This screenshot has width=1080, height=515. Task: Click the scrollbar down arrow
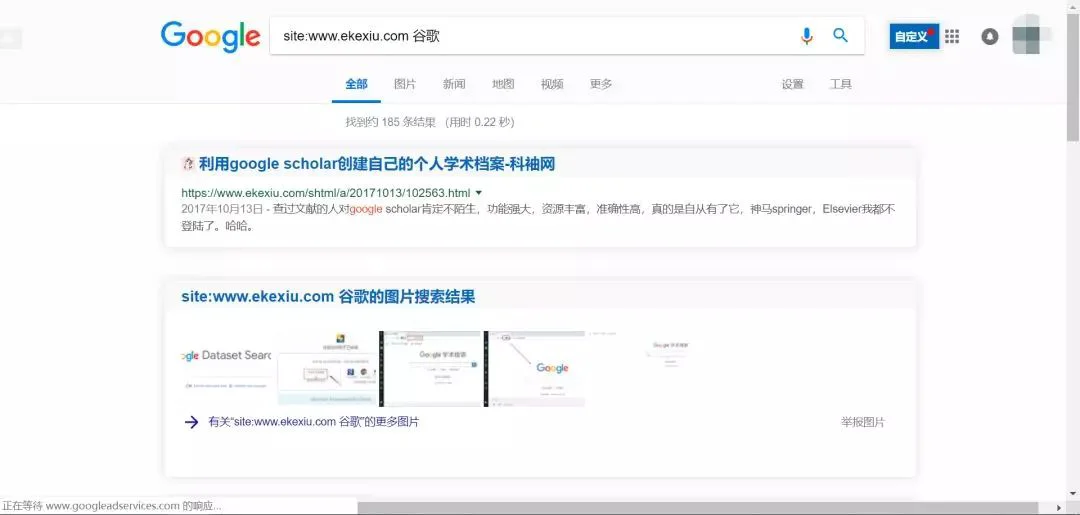[1073, 494]
